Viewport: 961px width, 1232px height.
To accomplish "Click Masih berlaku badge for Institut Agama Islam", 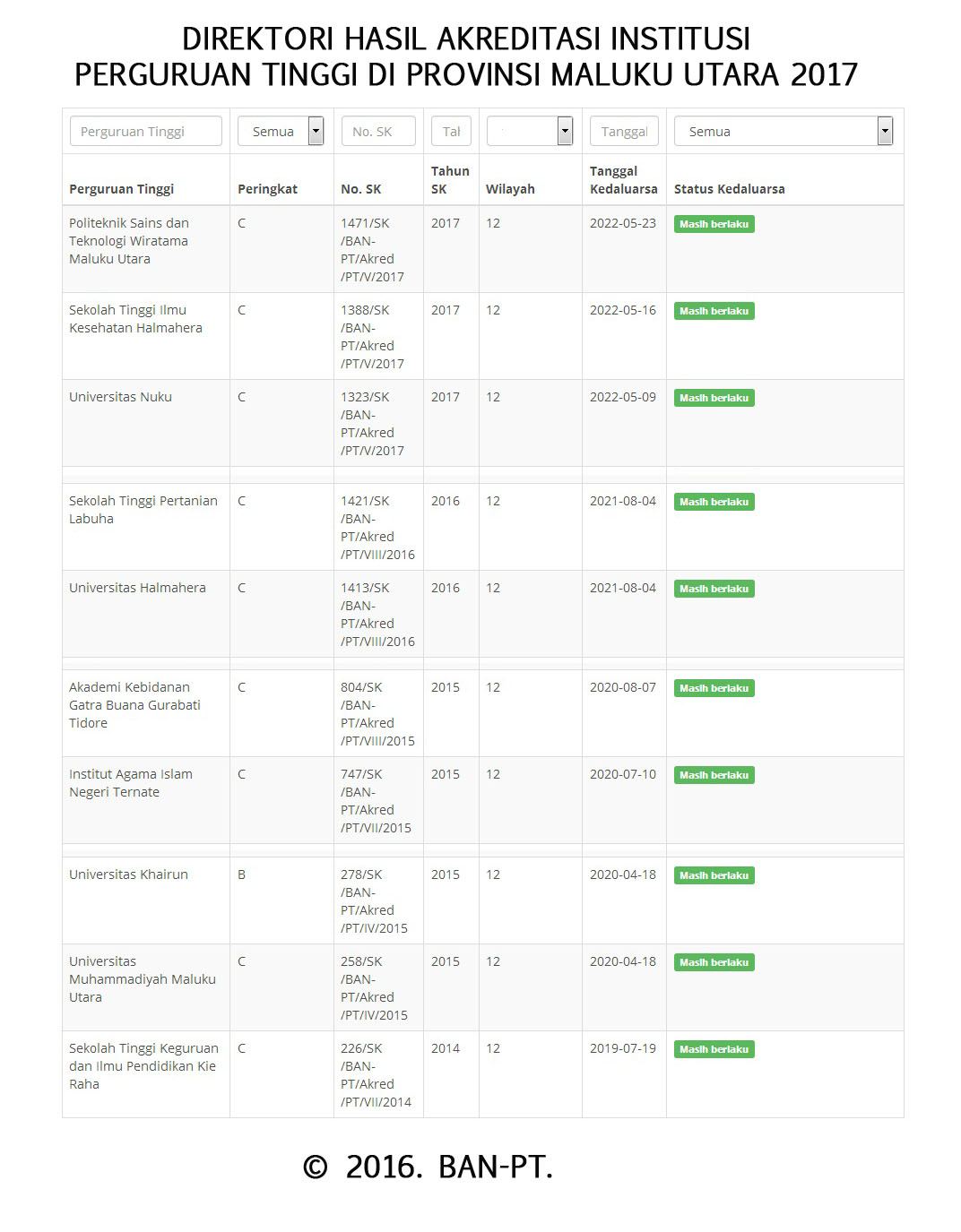I will 714,775.
